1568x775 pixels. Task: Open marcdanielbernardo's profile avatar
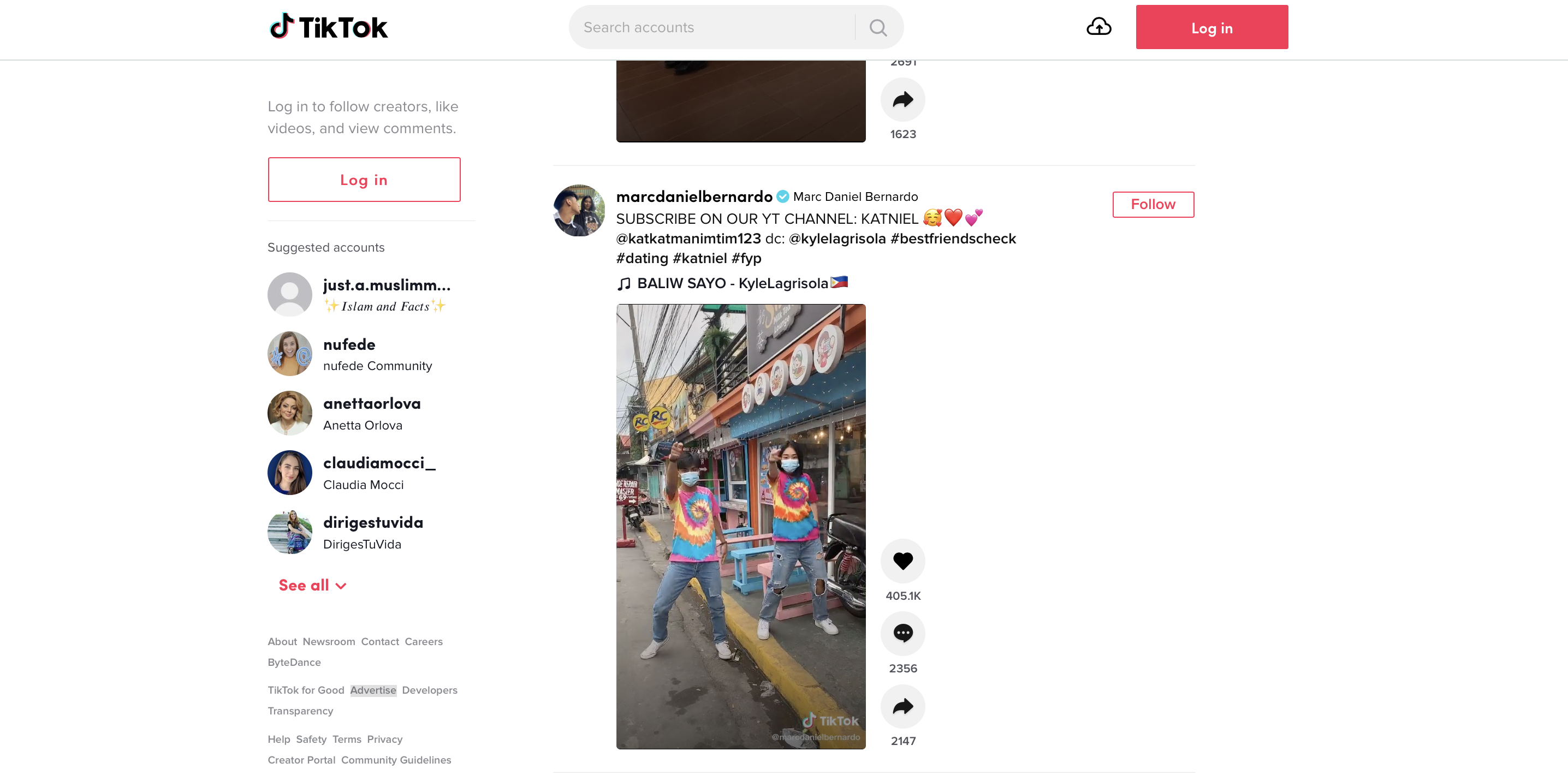pos(579,211)
